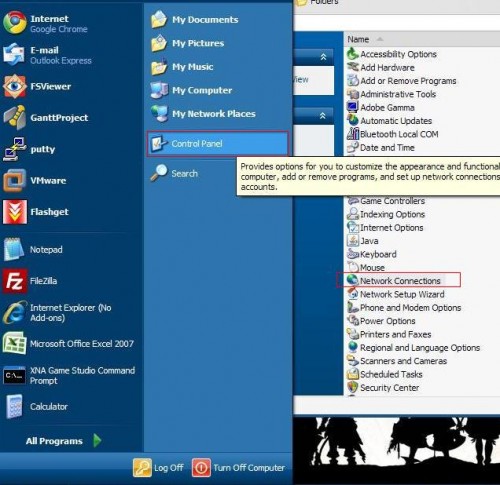Screen dimensions: 500x485
Task: Click the Adobe Gamma monitor icon
Action: [x=353, y=107]
